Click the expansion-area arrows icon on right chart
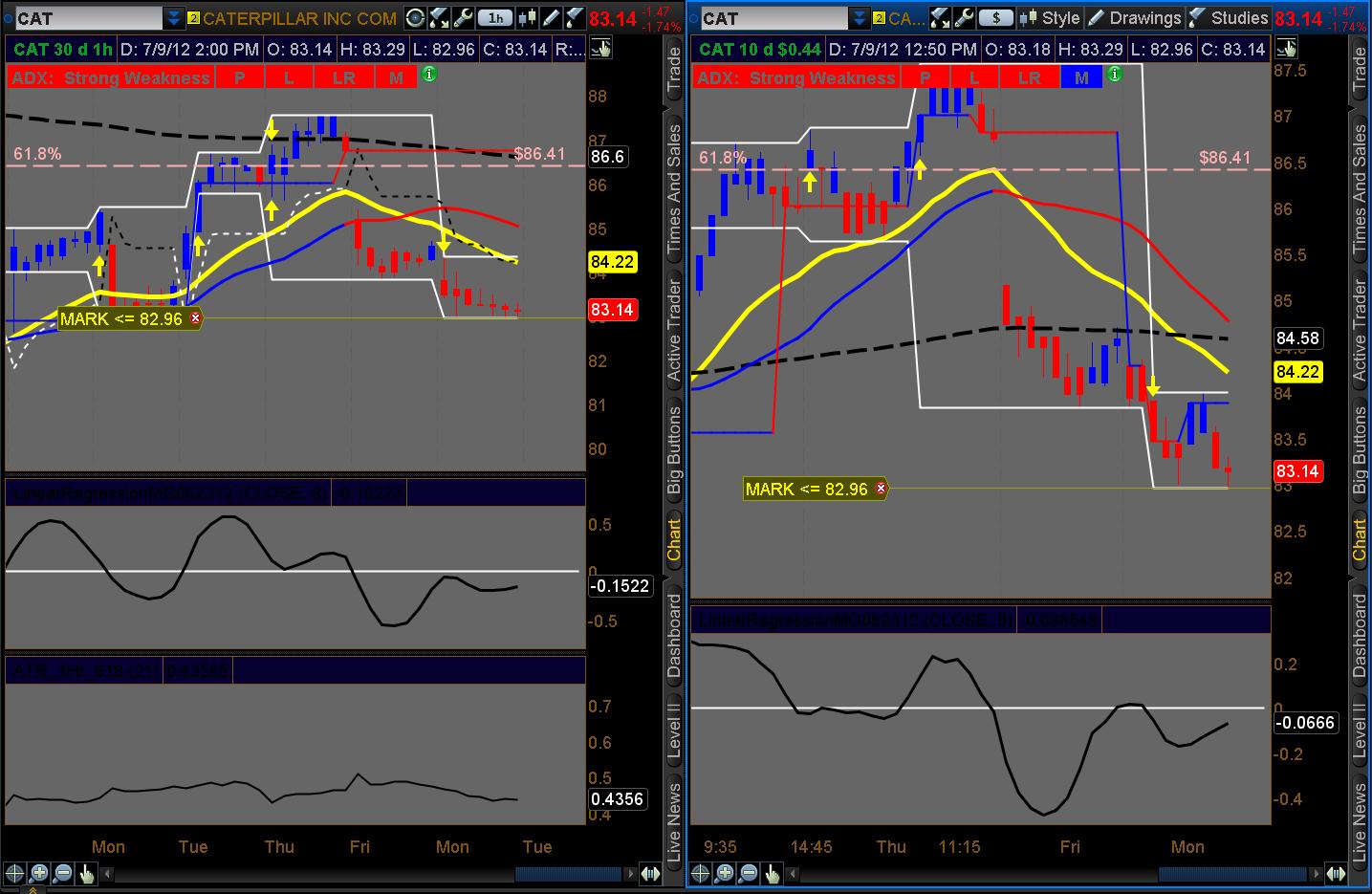The width and height of the screenshot is (1372, 894). coord(1337,874)
